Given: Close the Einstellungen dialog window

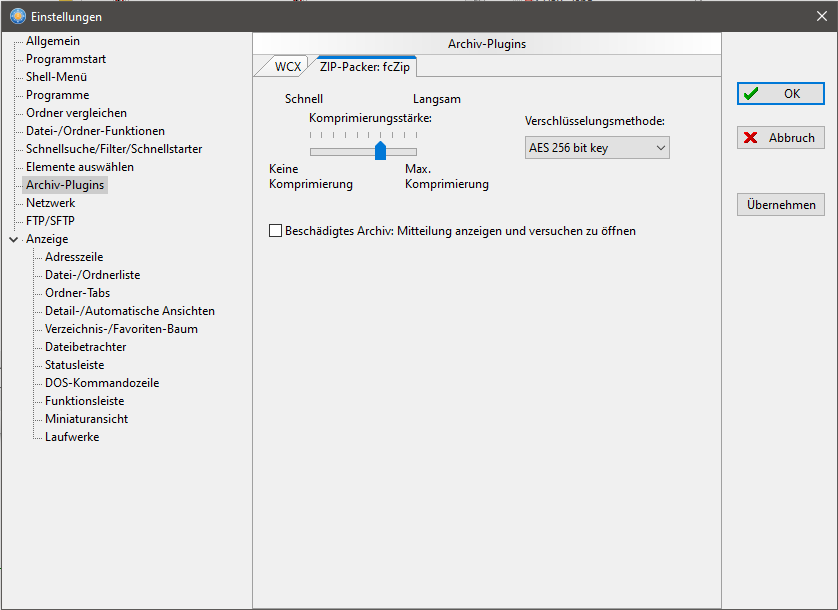Looking at the screenshot, I should click(821, 16).
